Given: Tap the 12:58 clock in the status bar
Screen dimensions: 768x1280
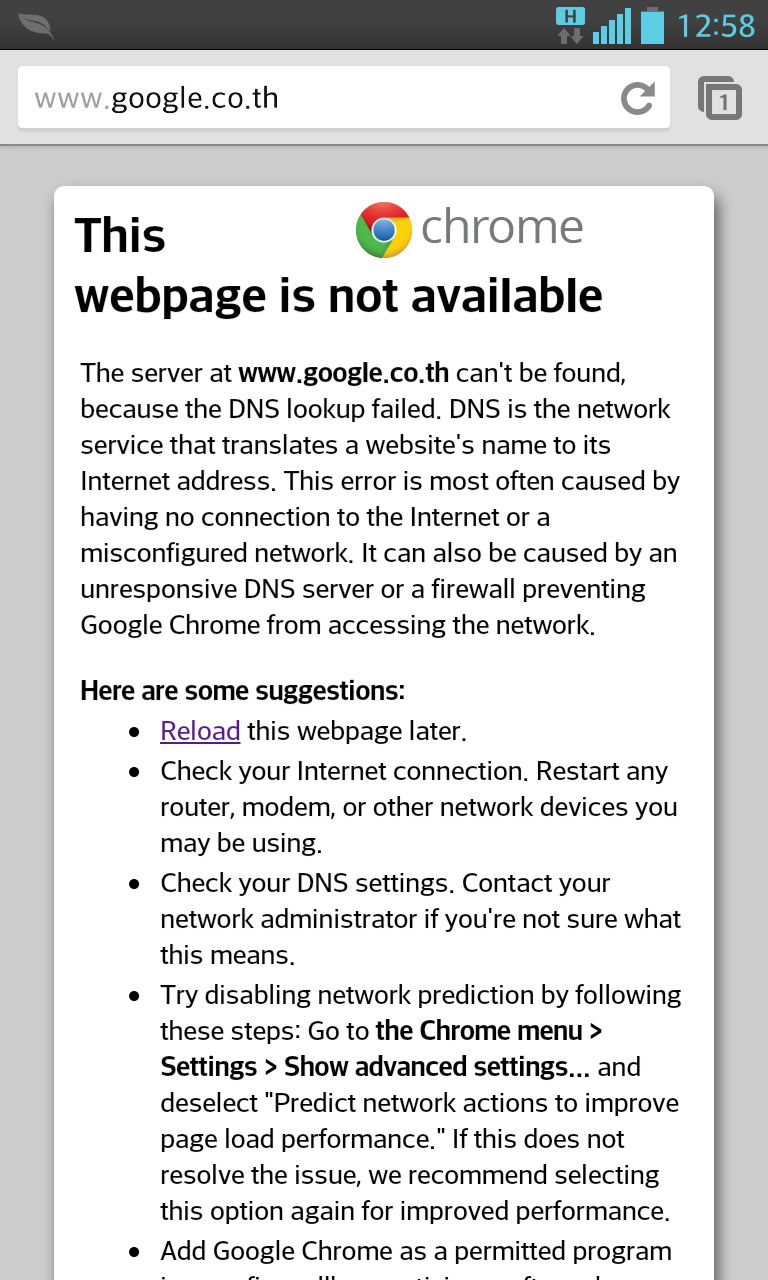Looking at the screenshot, I should coord(716,25).
